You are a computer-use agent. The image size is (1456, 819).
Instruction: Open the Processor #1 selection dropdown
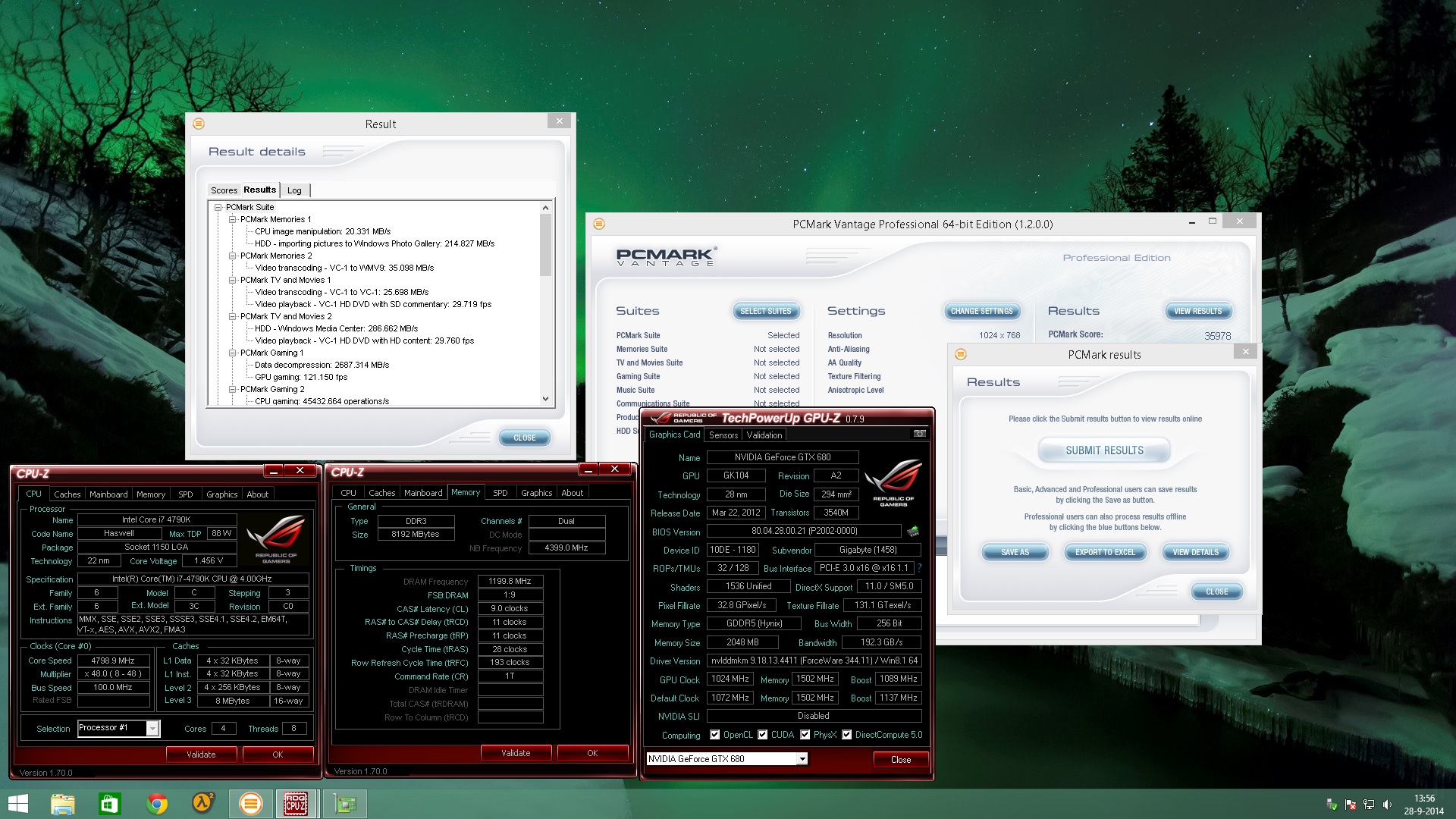pyautogui.click(x=152, y=729)
